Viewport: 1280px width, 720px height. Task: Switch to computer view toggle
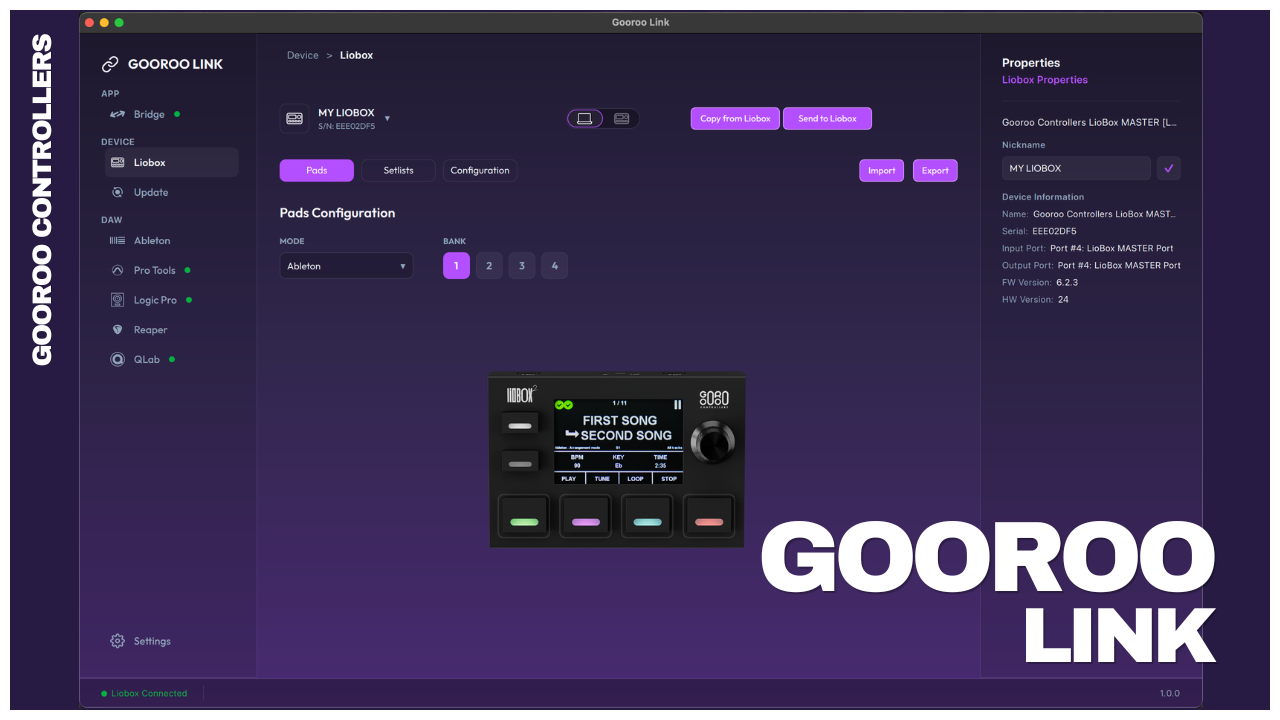pyautogui.click(x=585, y=119)
